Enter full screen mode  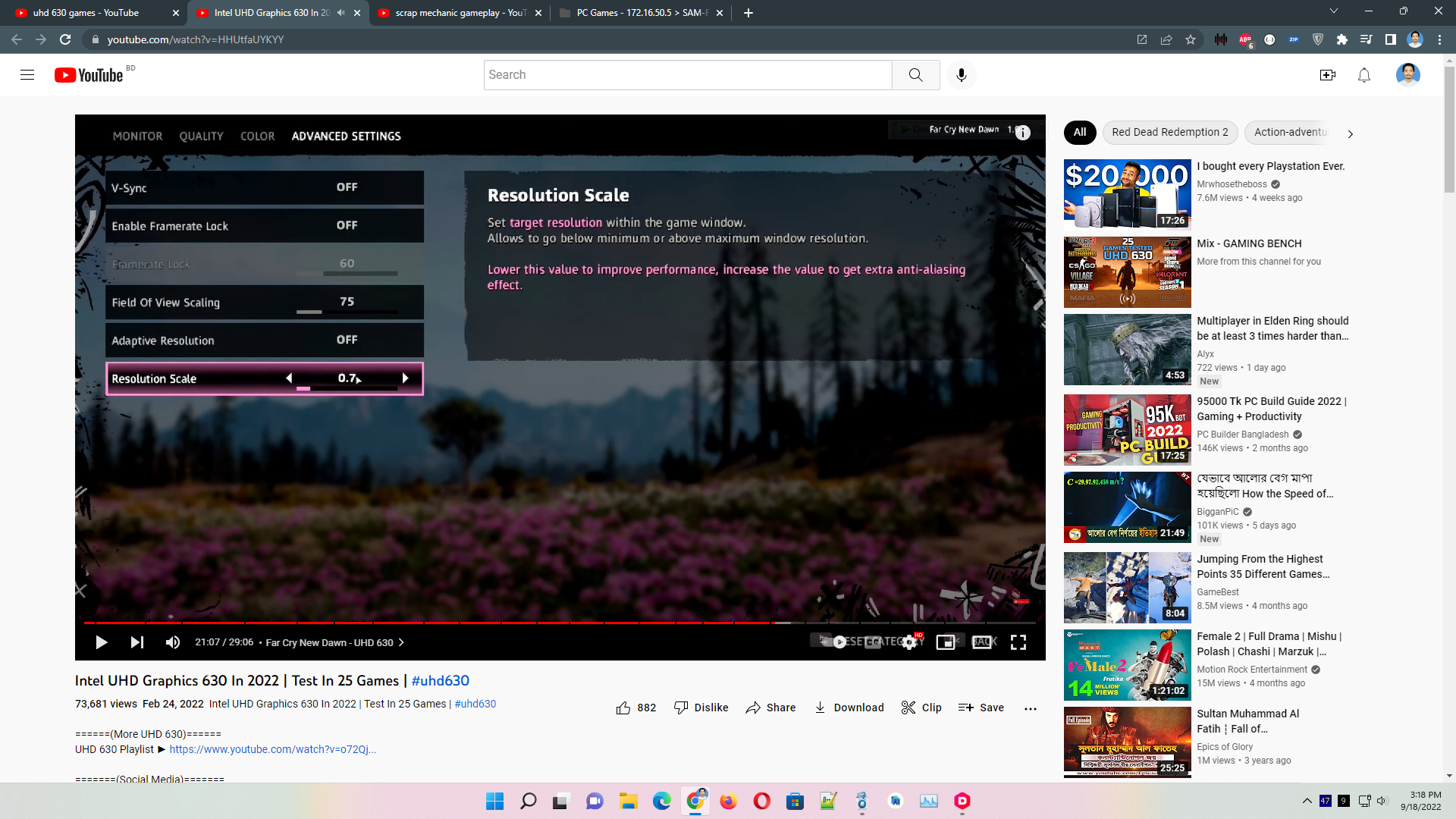1018,642
